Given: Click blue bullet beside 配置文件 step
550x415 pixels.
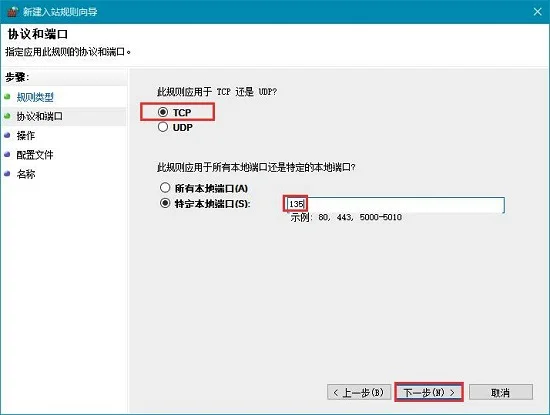Looking at the screenshot, I should tap(7, 154).
